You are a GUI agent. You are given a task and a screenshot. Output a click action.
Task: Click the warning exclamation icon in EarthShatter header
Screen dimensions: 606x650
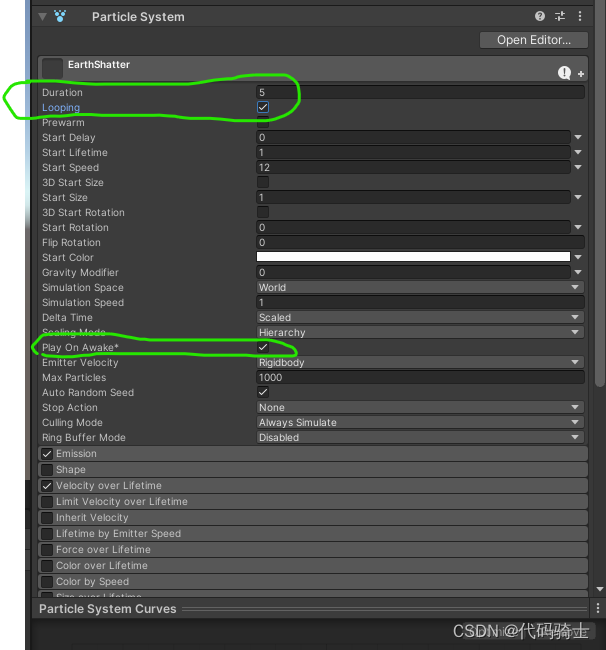564,73
